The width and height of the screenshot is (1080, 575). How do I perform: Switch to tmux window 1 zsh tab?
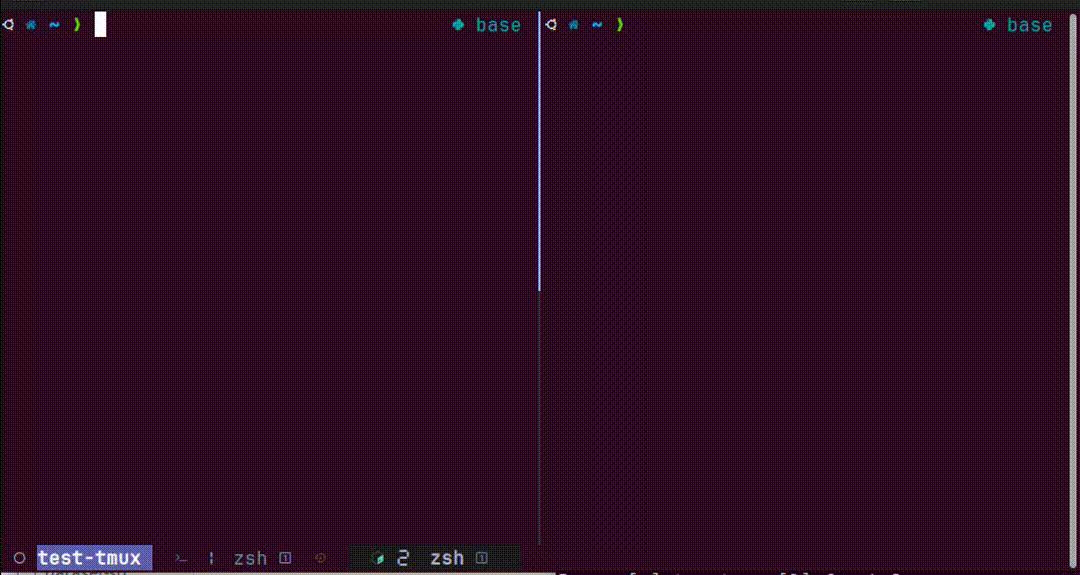point(249,558)
